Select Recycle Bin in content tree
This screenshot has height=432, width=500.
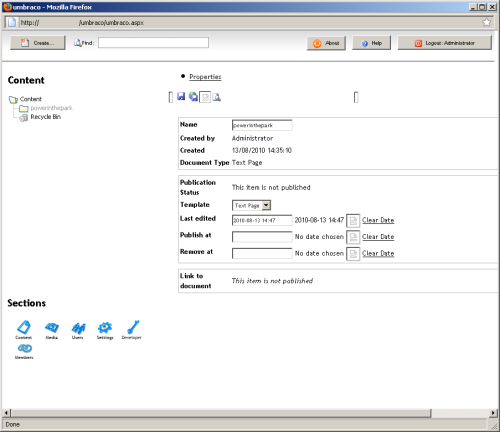click(46, 117)
